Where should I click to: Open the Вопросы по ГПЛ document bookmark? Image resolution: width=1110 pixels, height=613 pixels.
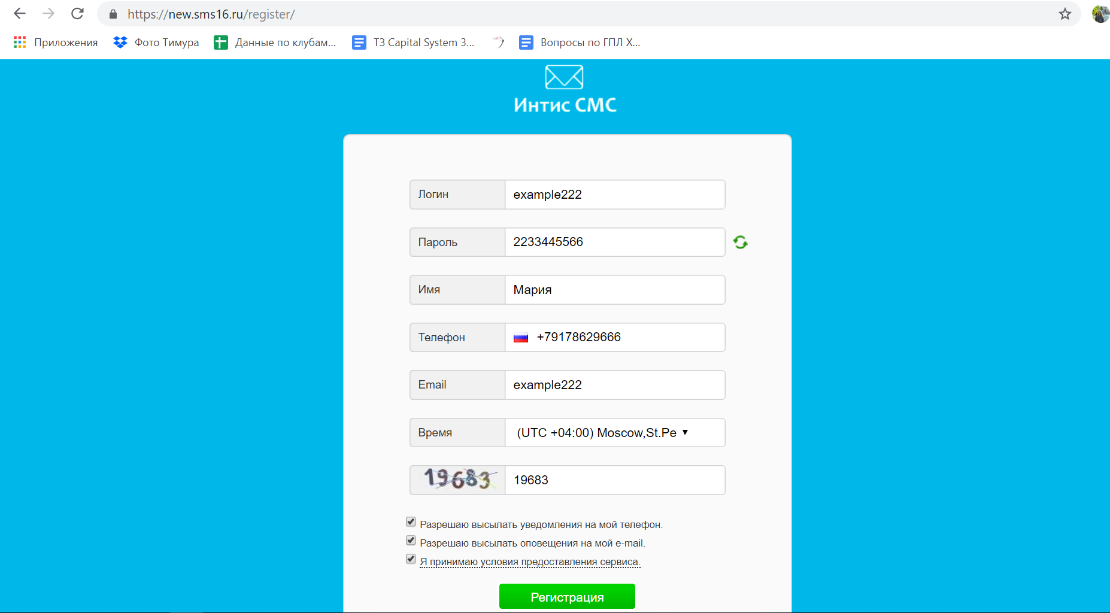pyautogui.click(x=580, y=42)
